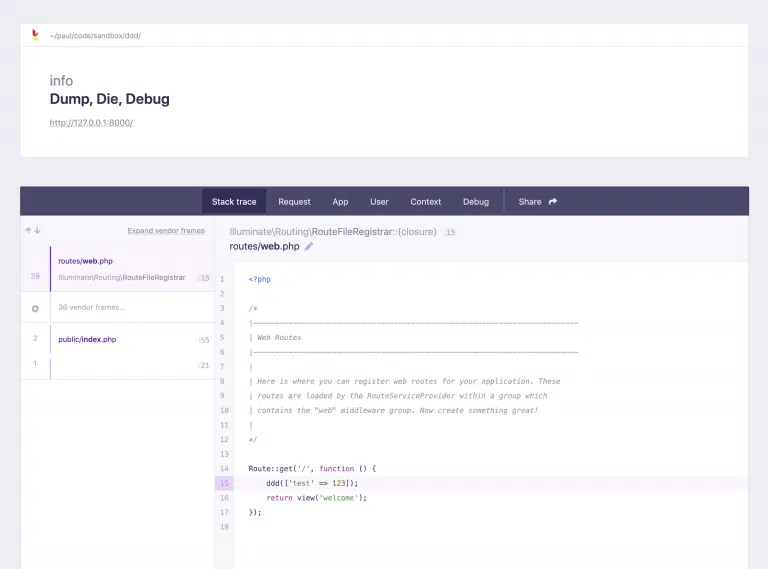The height and width of the screenshot is (569, 768).
Task: Select the routes/web.php stack frame
Action: coord(120,269)
